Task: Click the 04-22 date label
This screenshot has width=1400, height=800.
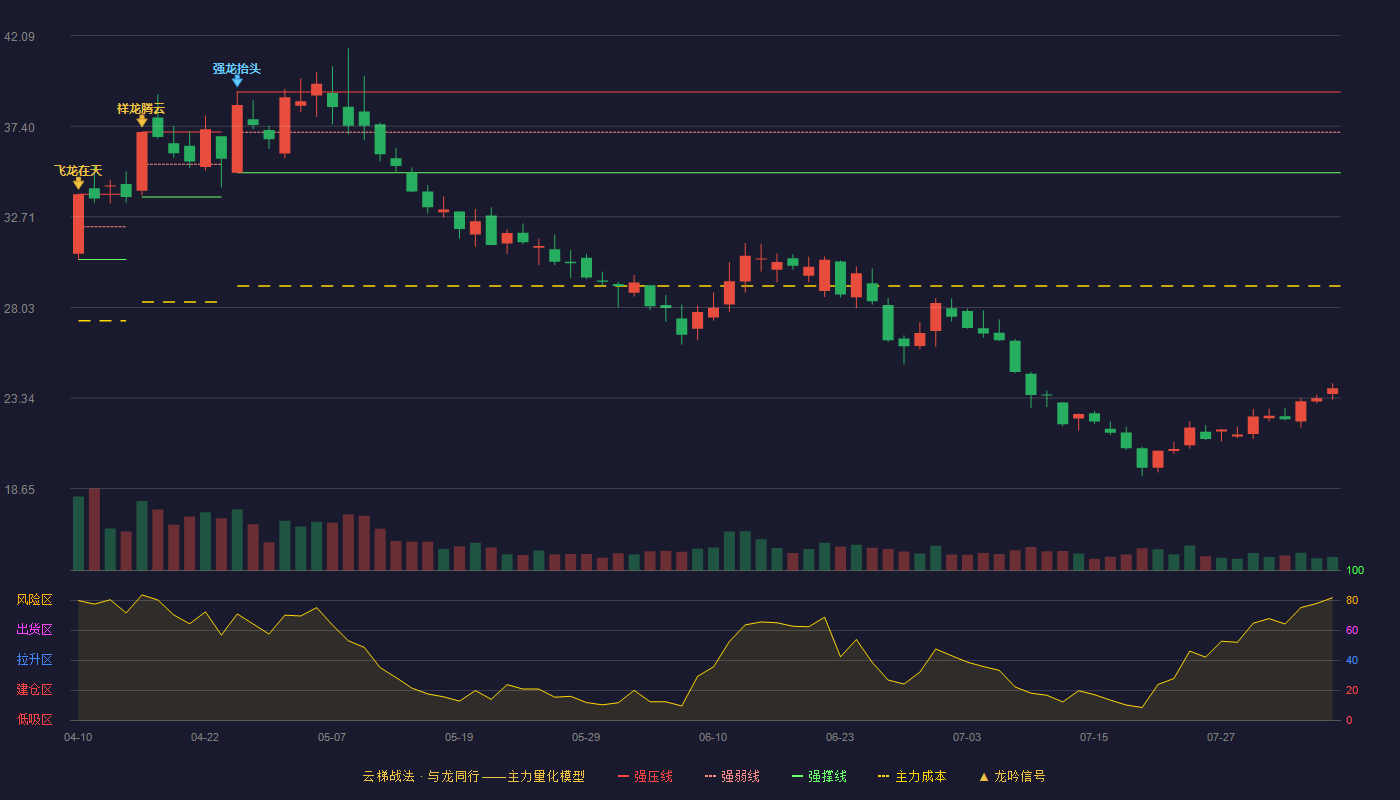Action: tap(205, 737)
